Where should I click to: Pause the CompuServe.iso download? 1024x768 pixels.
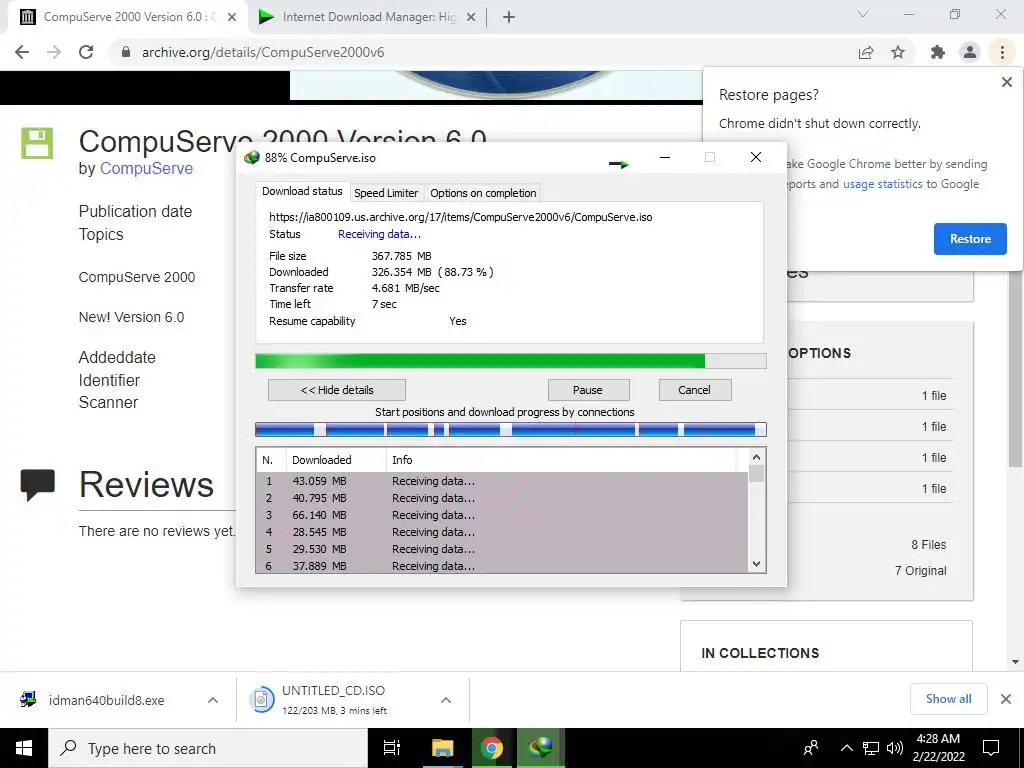588,390
